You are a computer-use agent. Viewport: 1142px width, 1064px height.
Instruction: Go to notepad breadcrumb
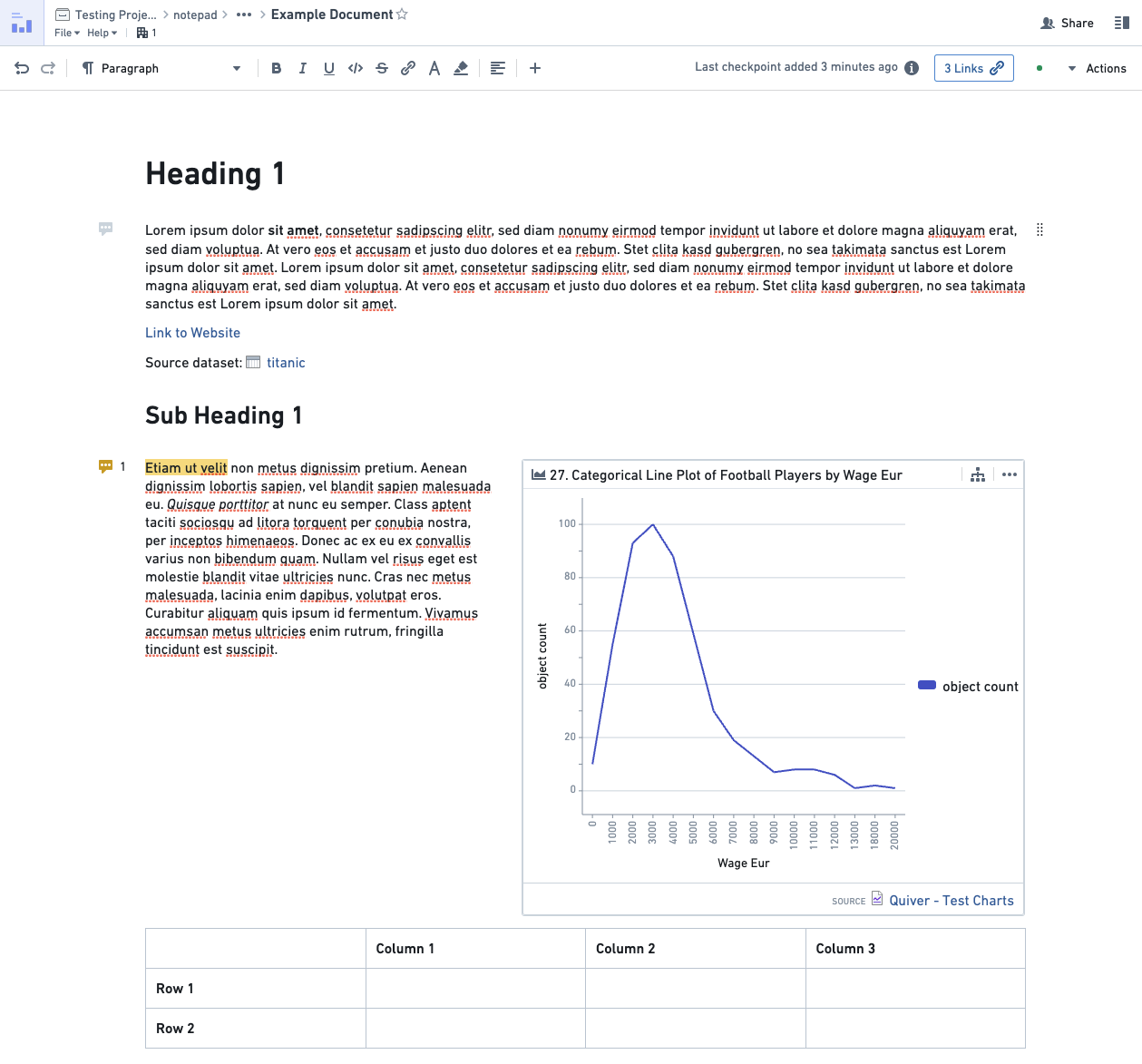click(x=195, y=15)
